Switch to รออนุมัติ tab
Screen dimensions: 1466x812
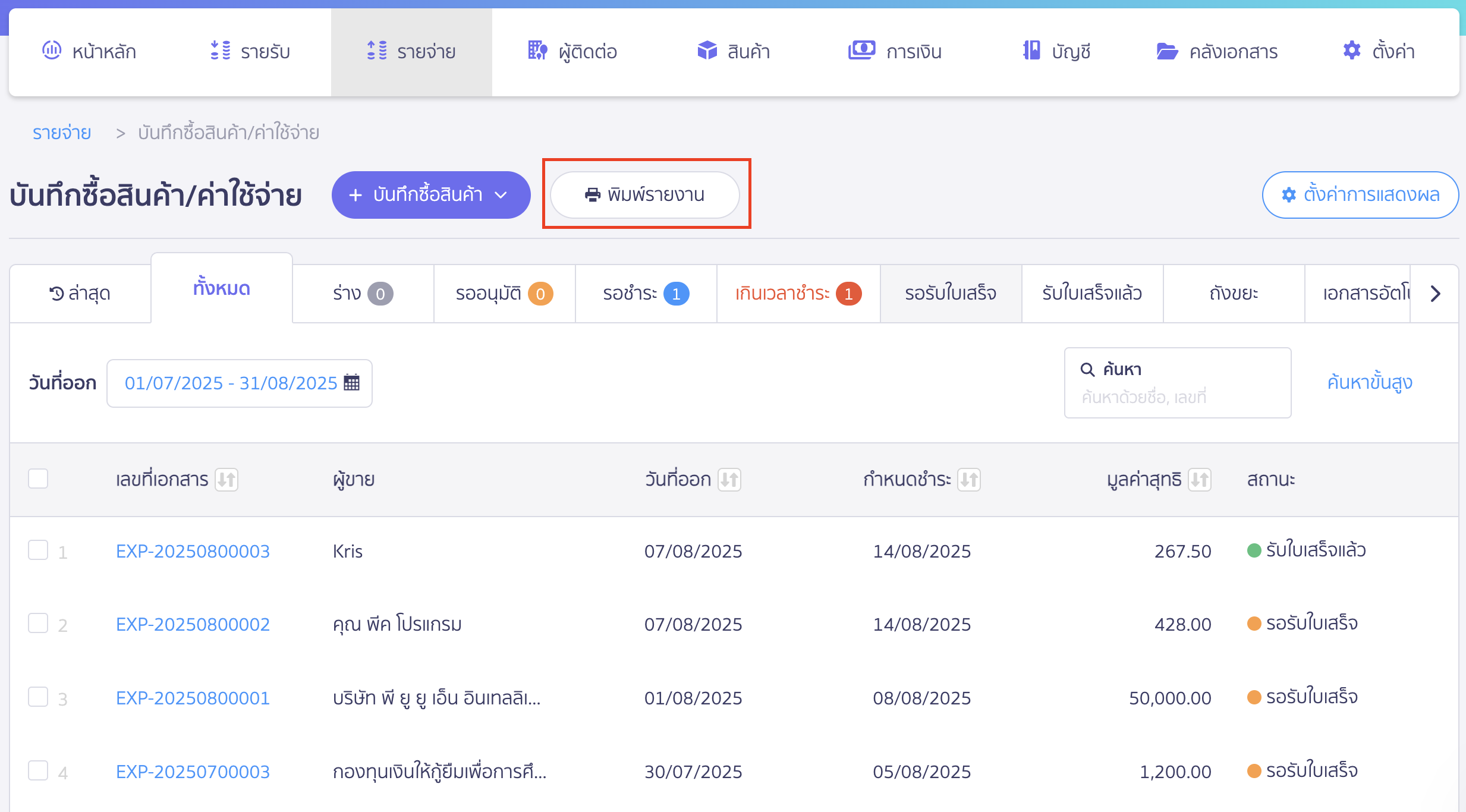coord(505,294)
